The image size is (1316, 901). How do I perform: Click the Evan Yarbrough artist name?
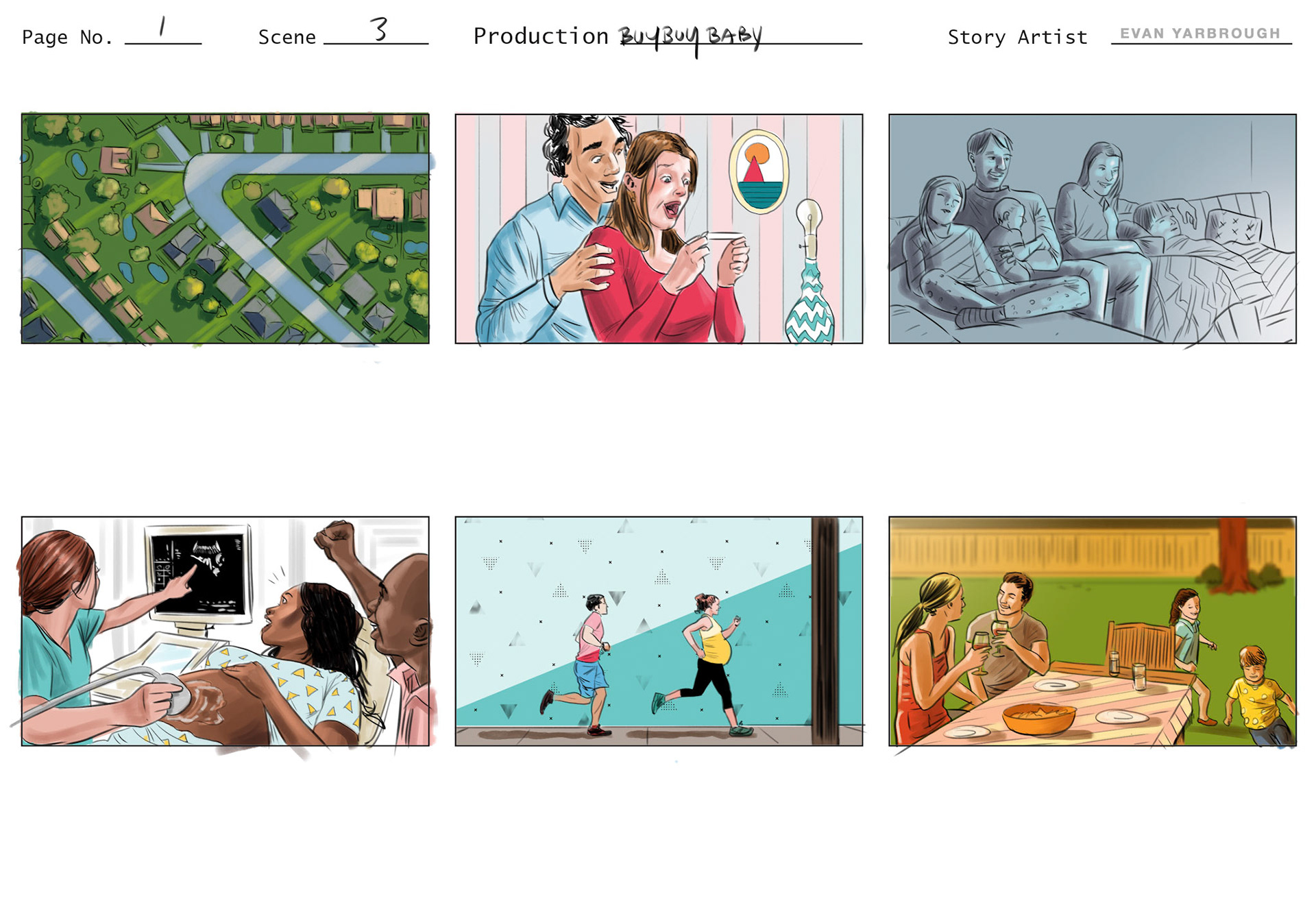point(1200,34)
